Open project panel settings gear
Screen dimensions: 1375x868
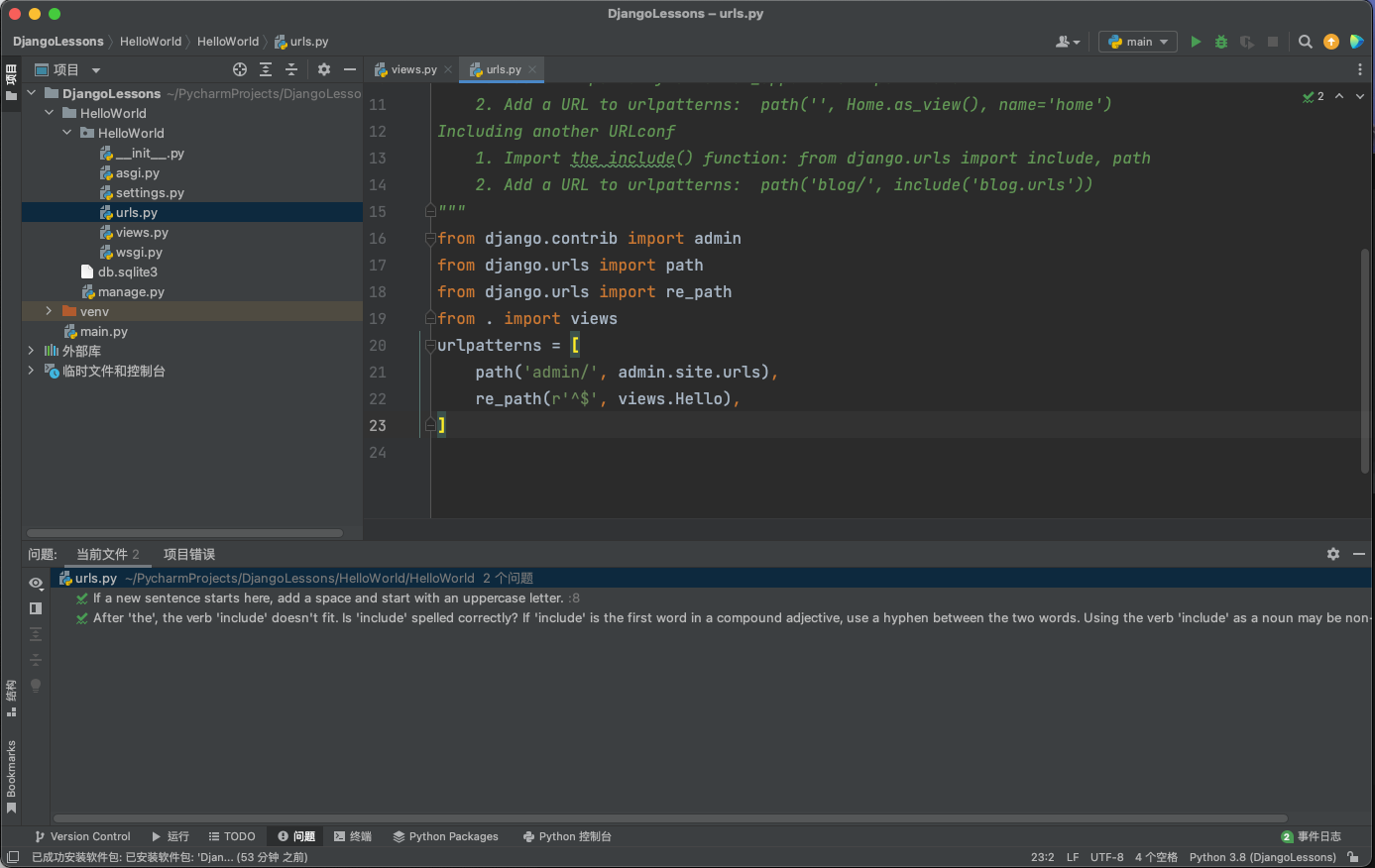[x=323, y=69]
